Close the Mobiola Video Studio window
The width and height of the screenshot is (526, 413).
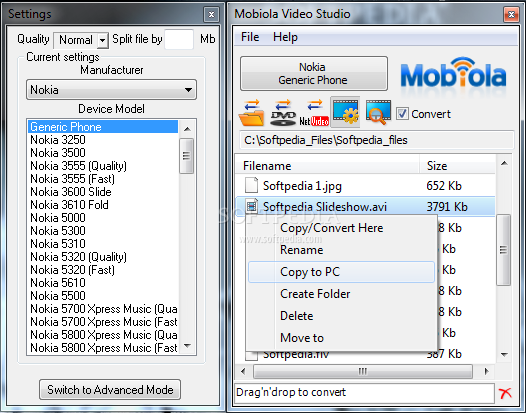coord(511,14)
